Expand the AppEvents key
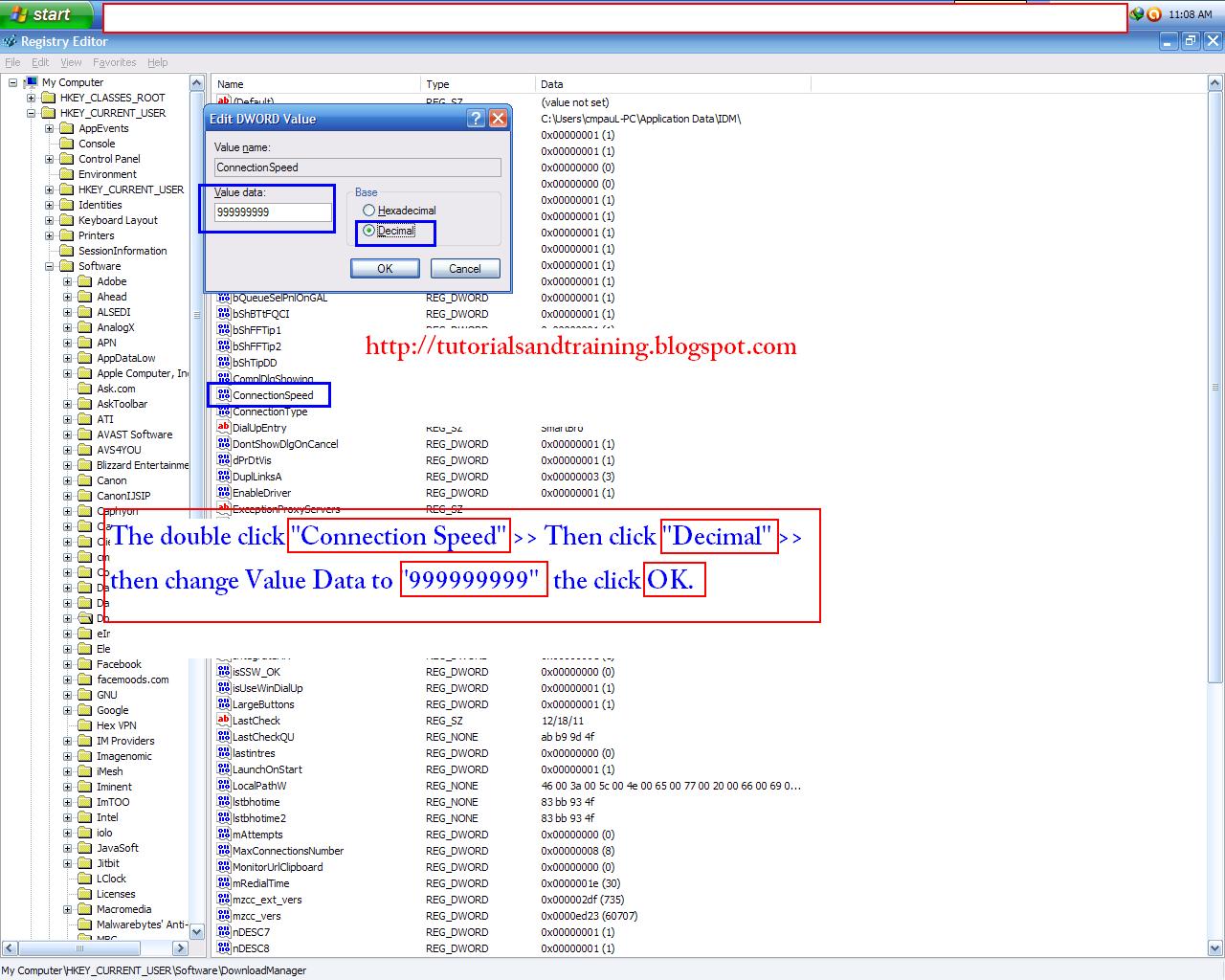The image size is (1225, 980). tap(50, 128)
